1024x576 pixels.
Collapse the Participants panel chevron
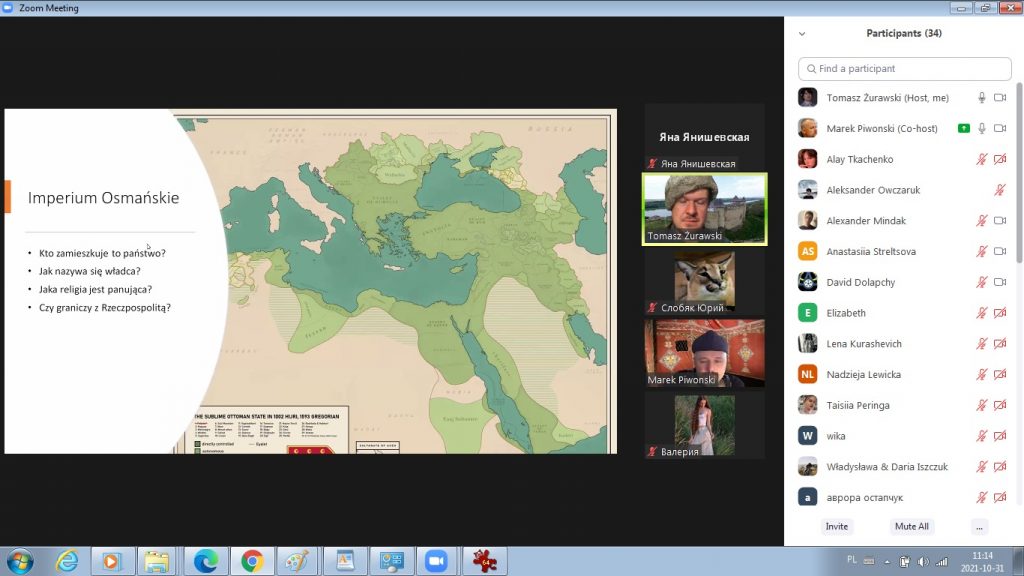coord(801,34)
